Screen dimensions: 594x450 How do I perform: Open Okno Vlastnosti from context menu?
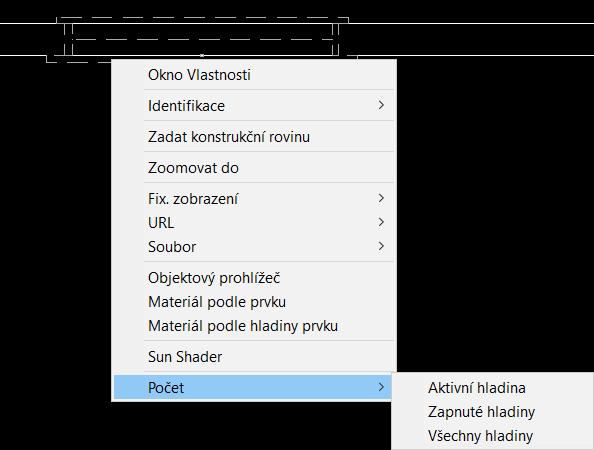click(x=254, y=75)
